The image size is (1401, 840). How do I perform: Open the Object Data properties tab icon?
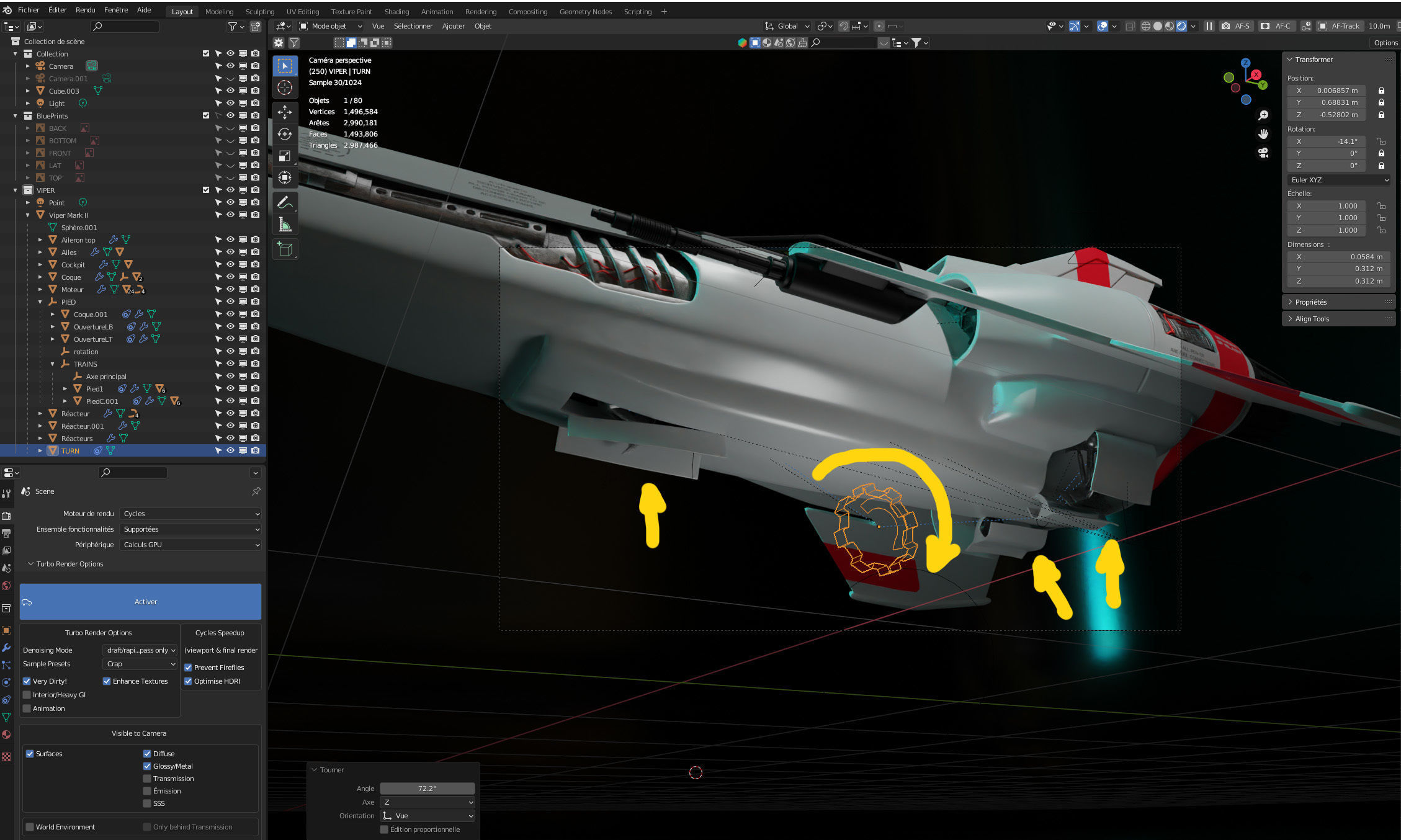[7, 717]
